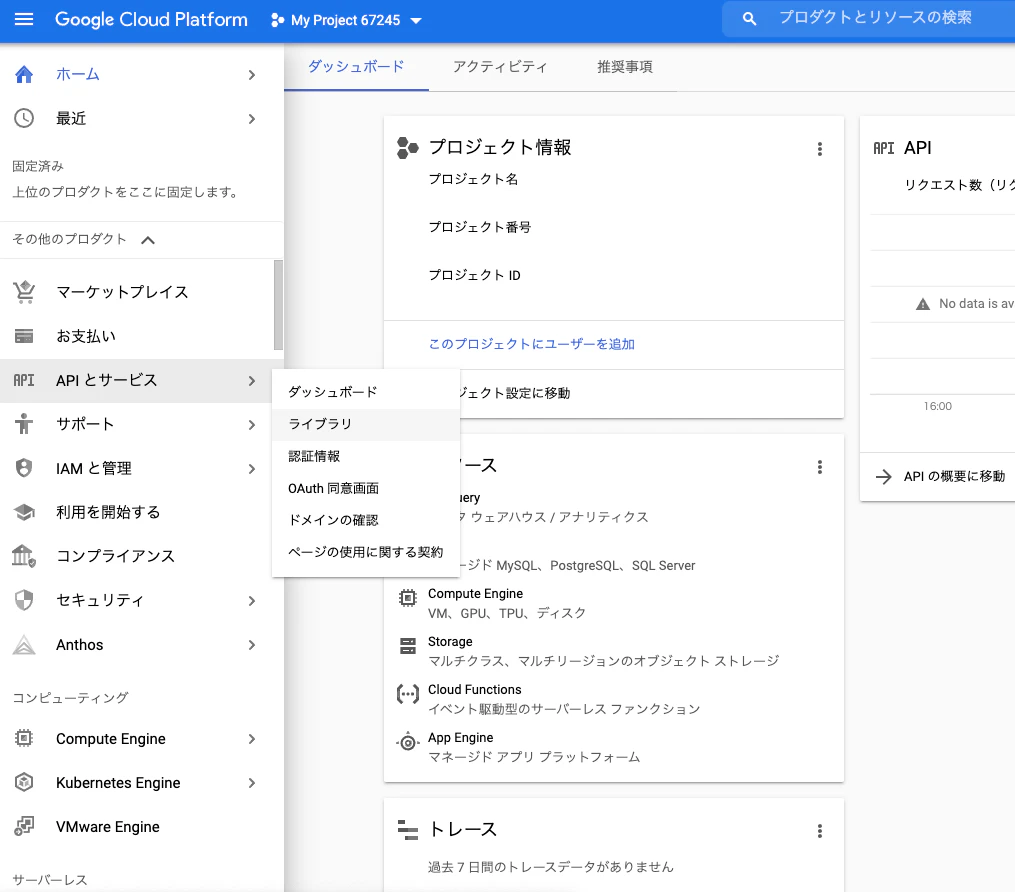
Task: Click the security shield icon beside セキュリティ
Action: 24,600
